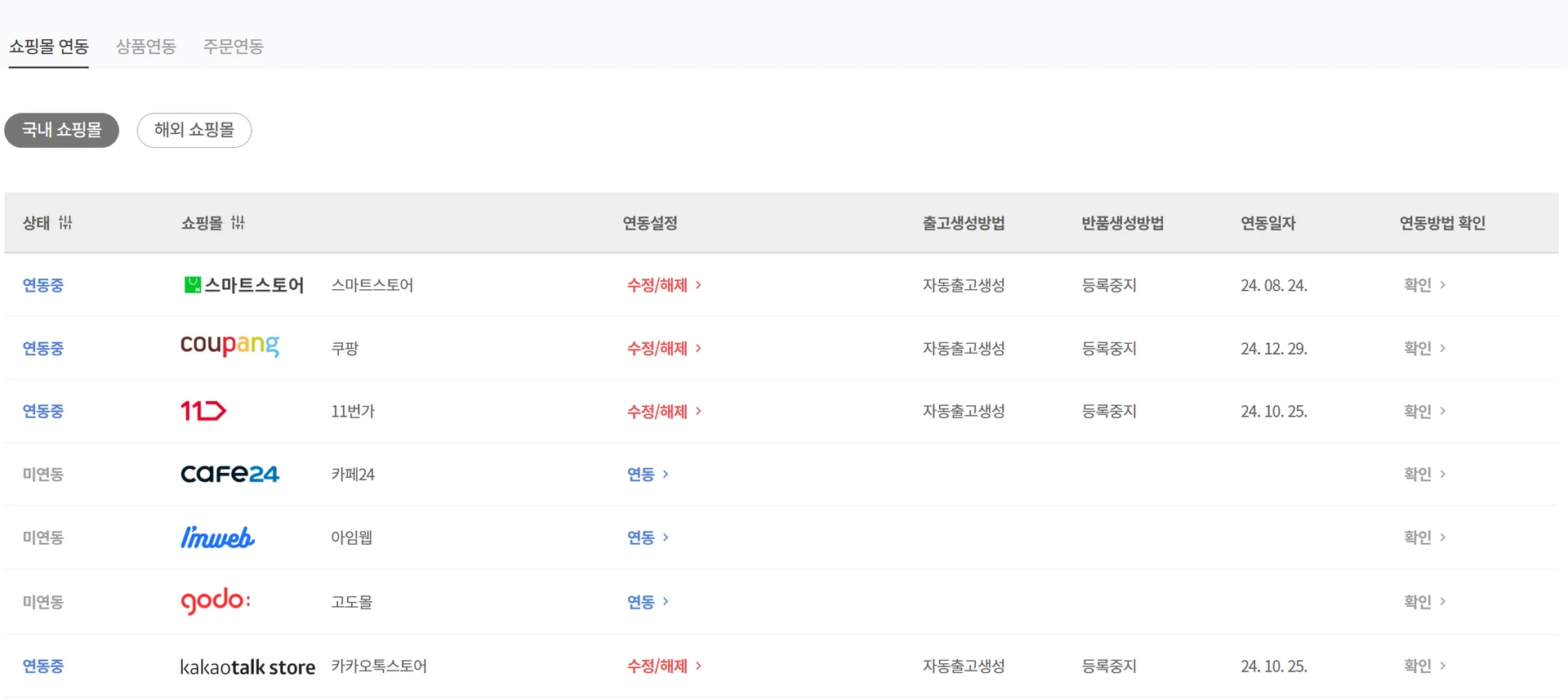Open the 주문연동 tab
This screenshot has width=1568, height=700.
tap(234, 47)
